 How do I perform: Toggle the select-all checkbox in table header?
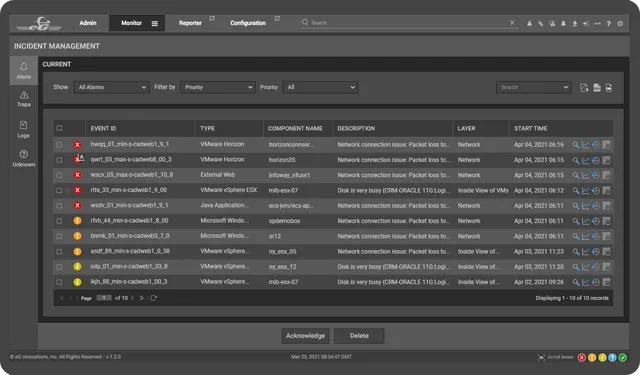59,128
